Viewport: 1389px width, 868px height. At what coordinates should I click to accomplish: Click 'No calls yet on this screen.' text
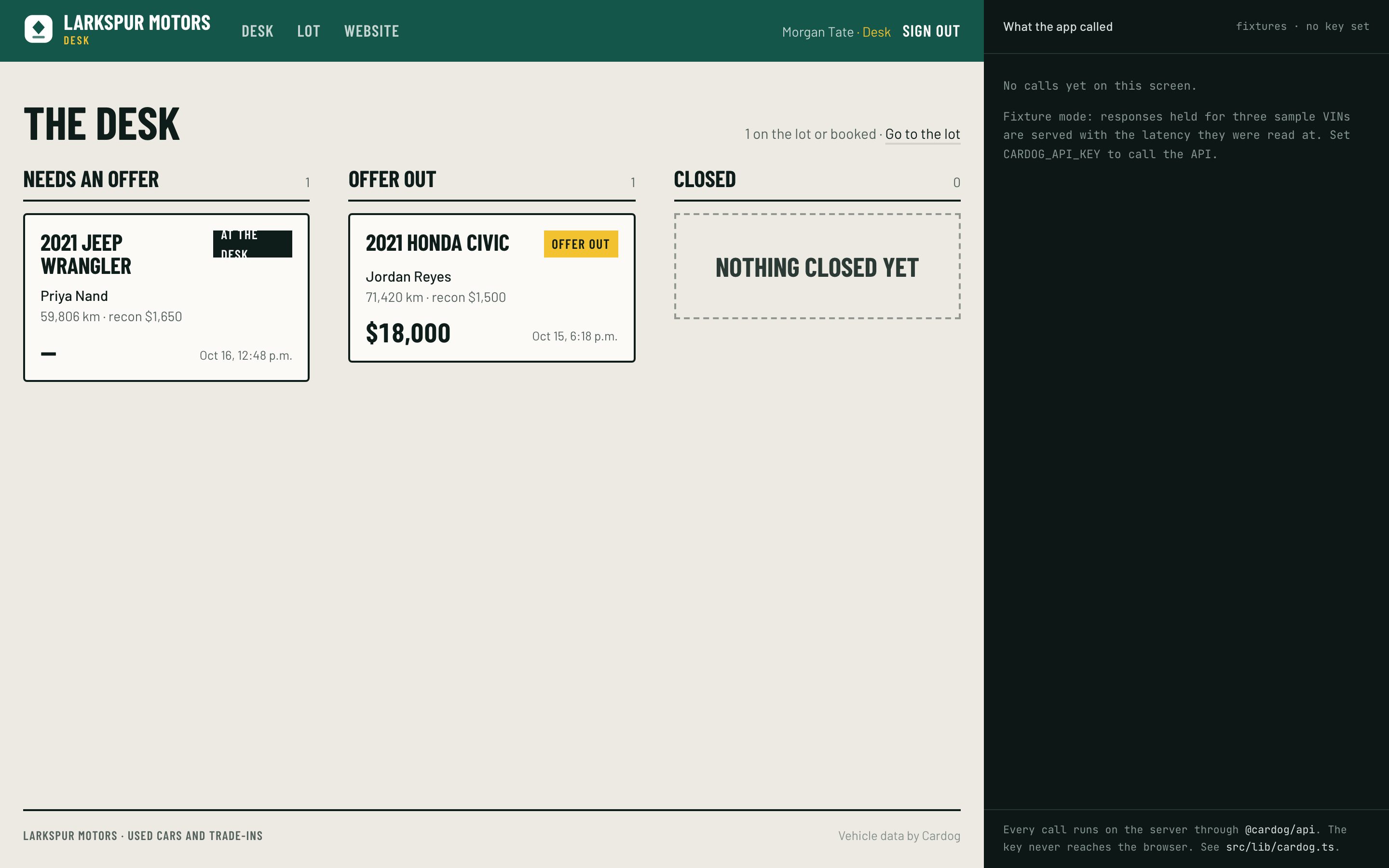tap(1100, 86)
